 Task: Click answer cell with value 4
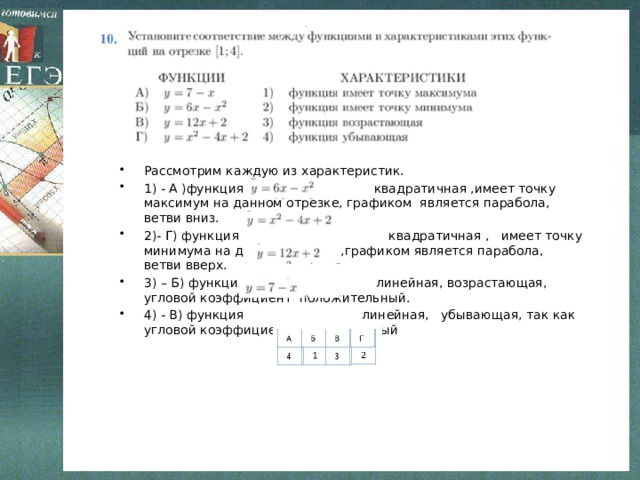[x=289, y=356]
